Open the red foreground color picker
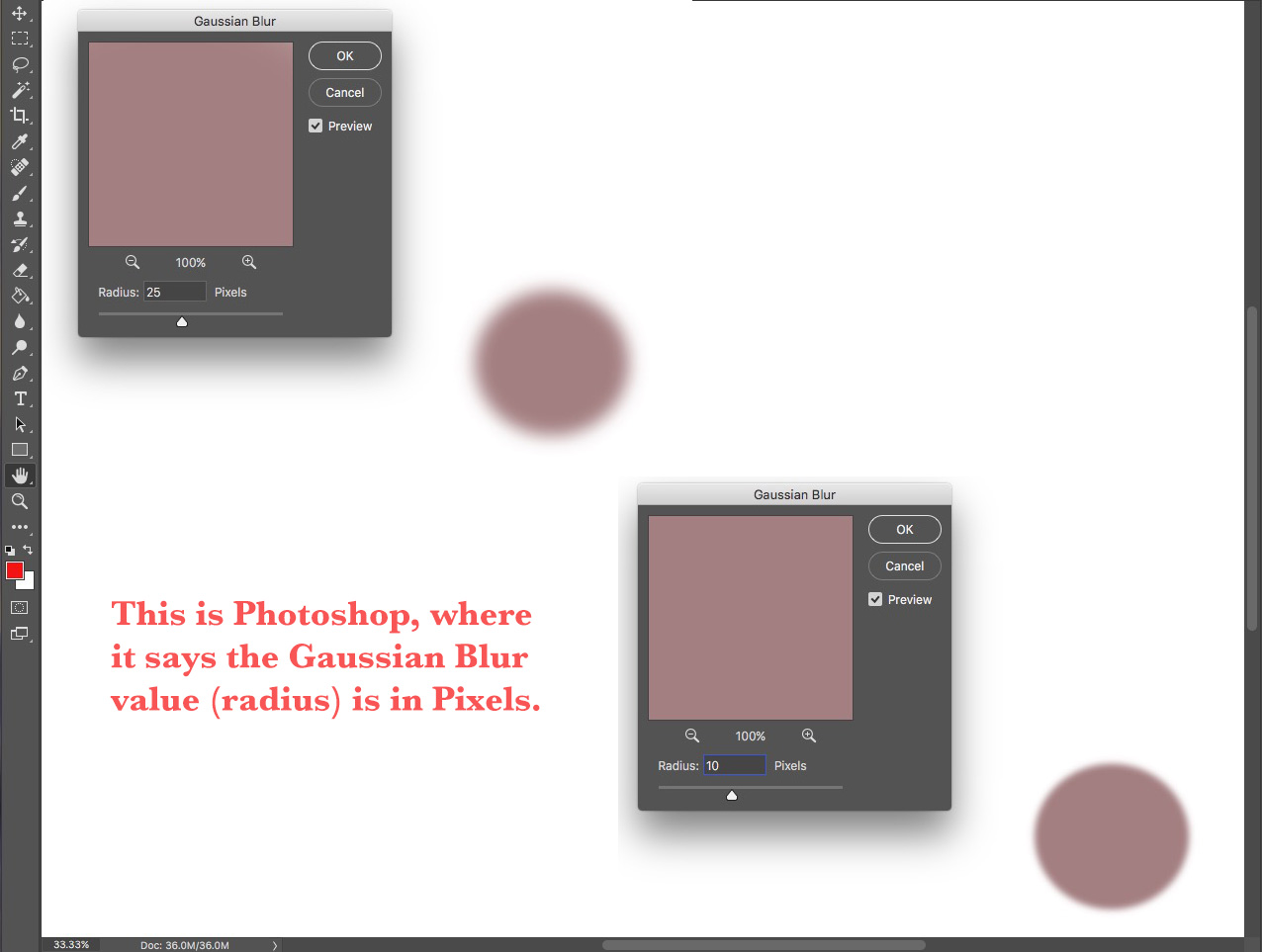The height and width of the screenshot is (952, 1262). tap(14, 569)
